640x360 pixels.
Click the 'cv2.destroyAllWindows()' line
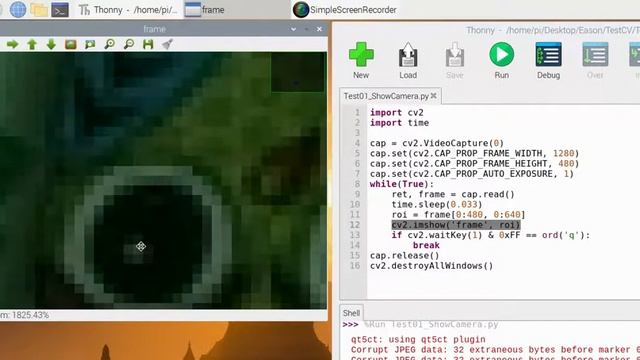[431, 266]
